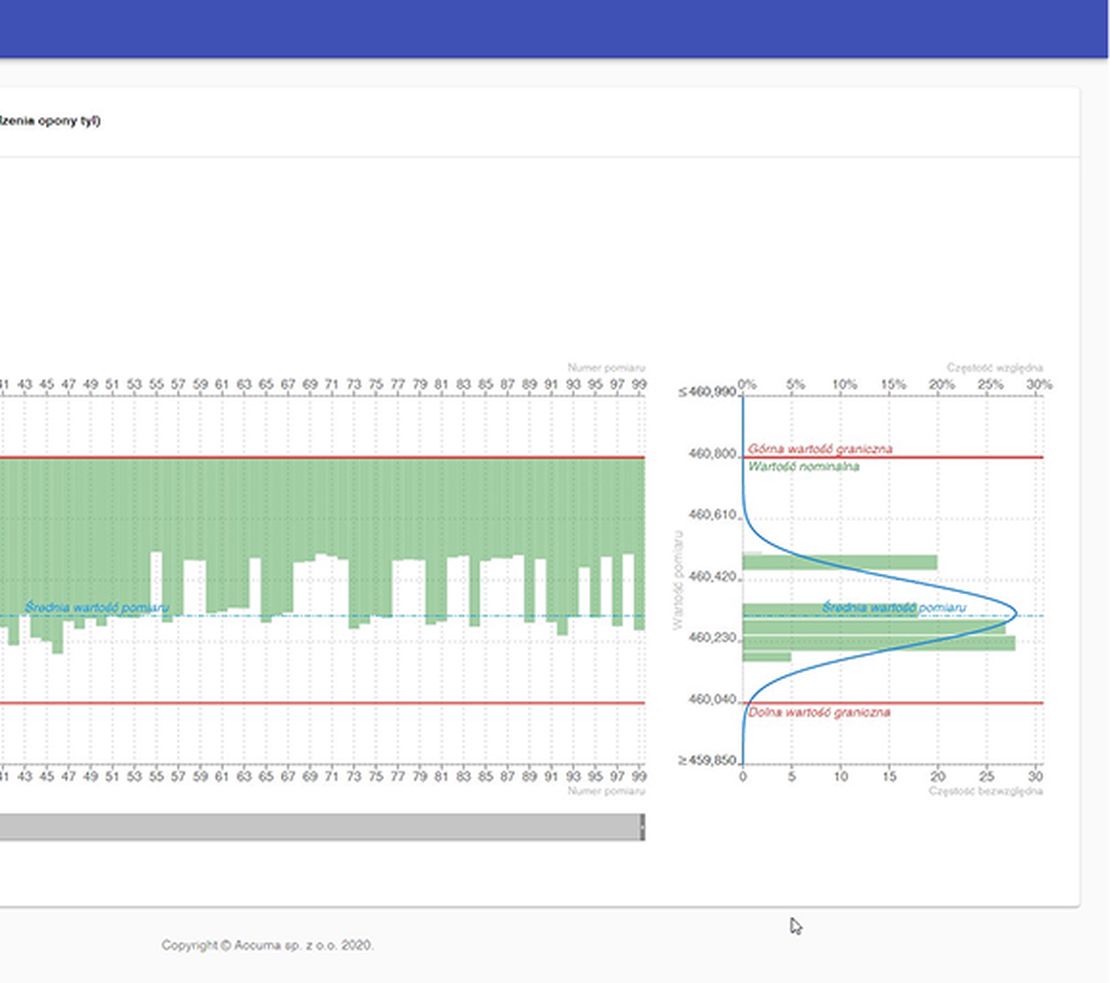Click the 'Częstość bezwzględna' axis title

point(985,791)
